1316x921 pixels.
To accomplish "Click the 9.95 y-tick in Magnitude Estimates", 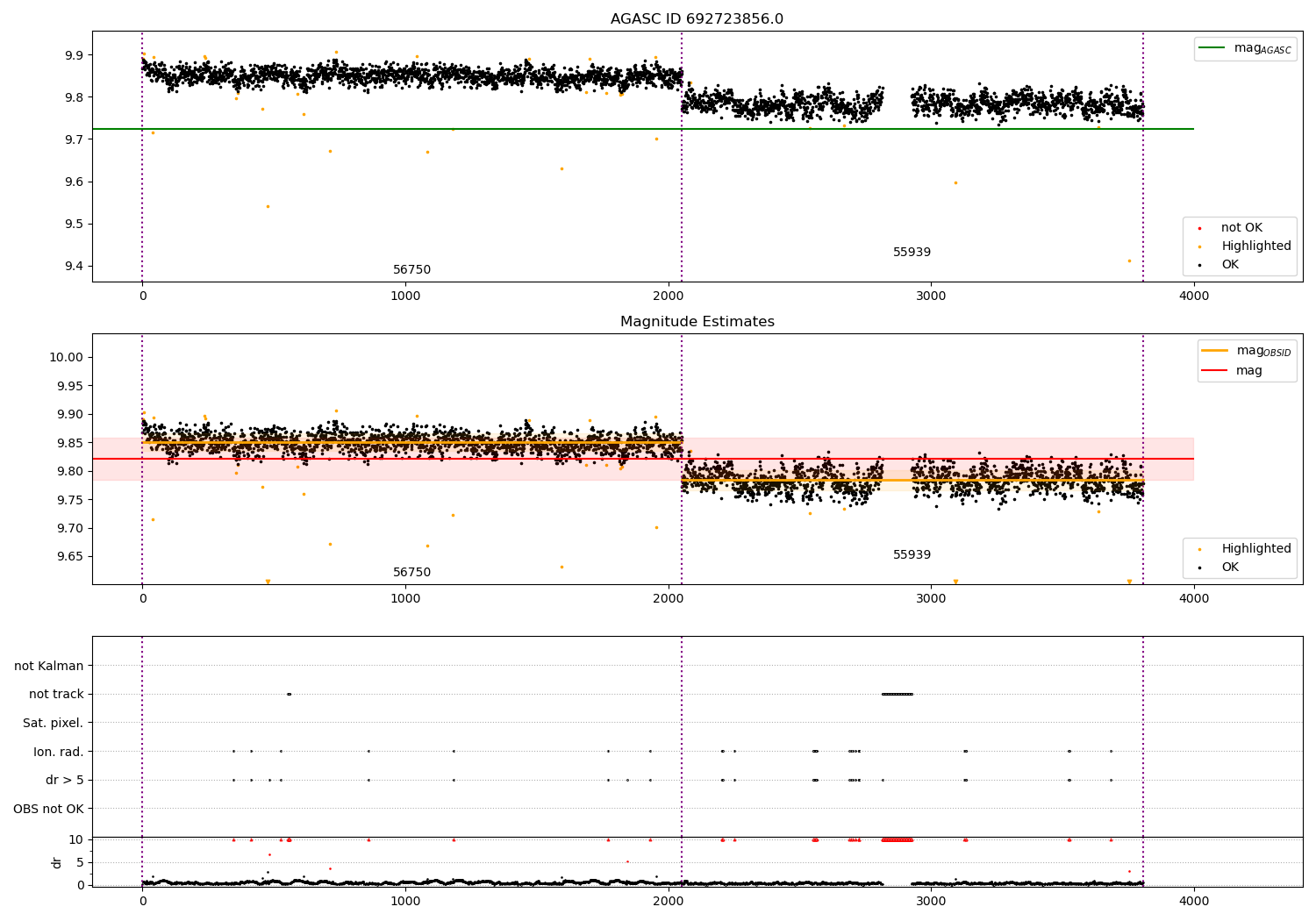I will pyautogui.click(x=70, y=386).
